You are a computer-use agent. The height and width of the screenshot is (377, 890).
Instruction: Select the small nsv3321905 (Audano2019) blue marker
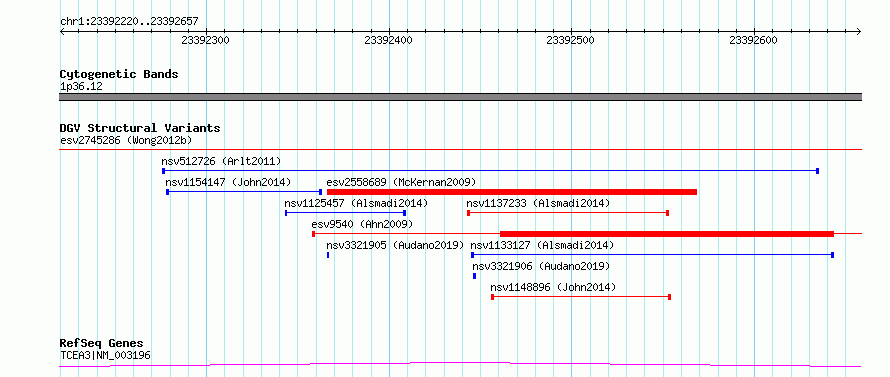pos(328,255)
